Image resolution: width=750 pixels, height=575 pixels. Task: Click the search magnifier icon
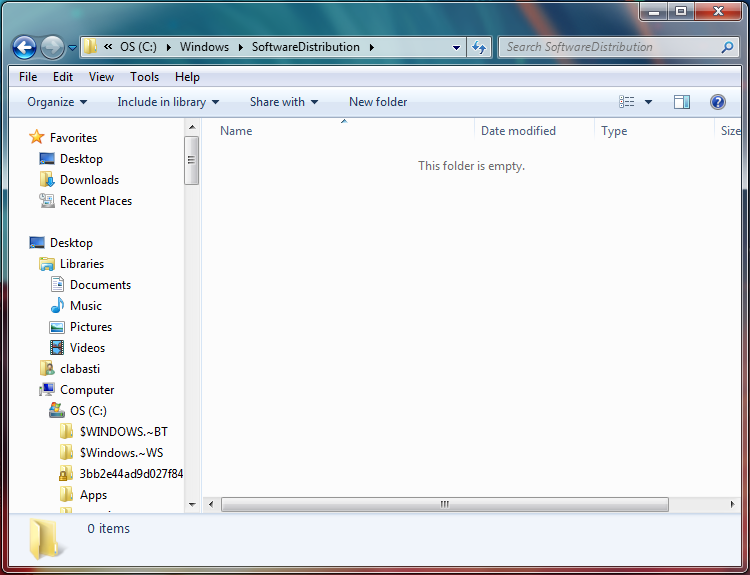pyautogui.click(x=728, y=47)
